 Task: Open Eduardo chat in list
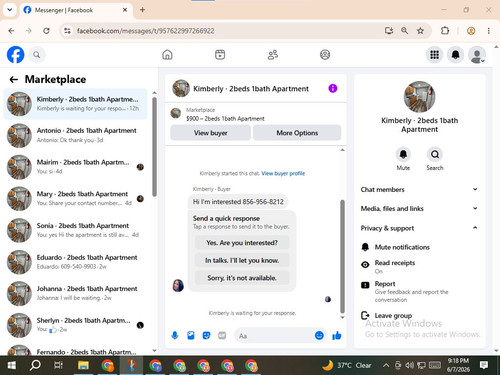point(75,262)
